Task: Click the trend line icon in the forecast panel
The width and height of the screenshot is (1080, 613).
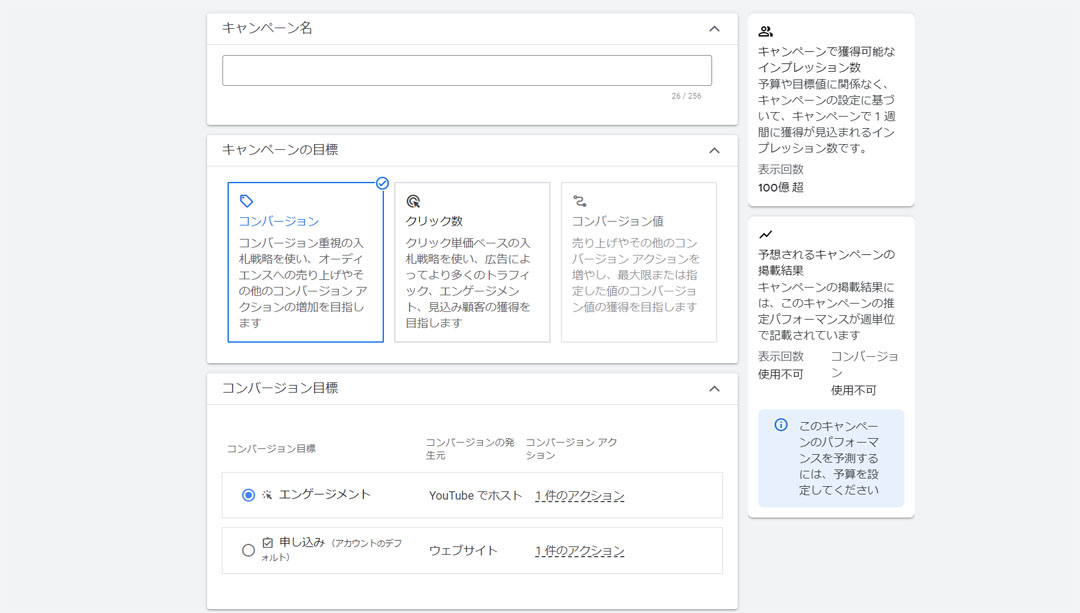Action: pyautogui.click(x=765, y=235)
